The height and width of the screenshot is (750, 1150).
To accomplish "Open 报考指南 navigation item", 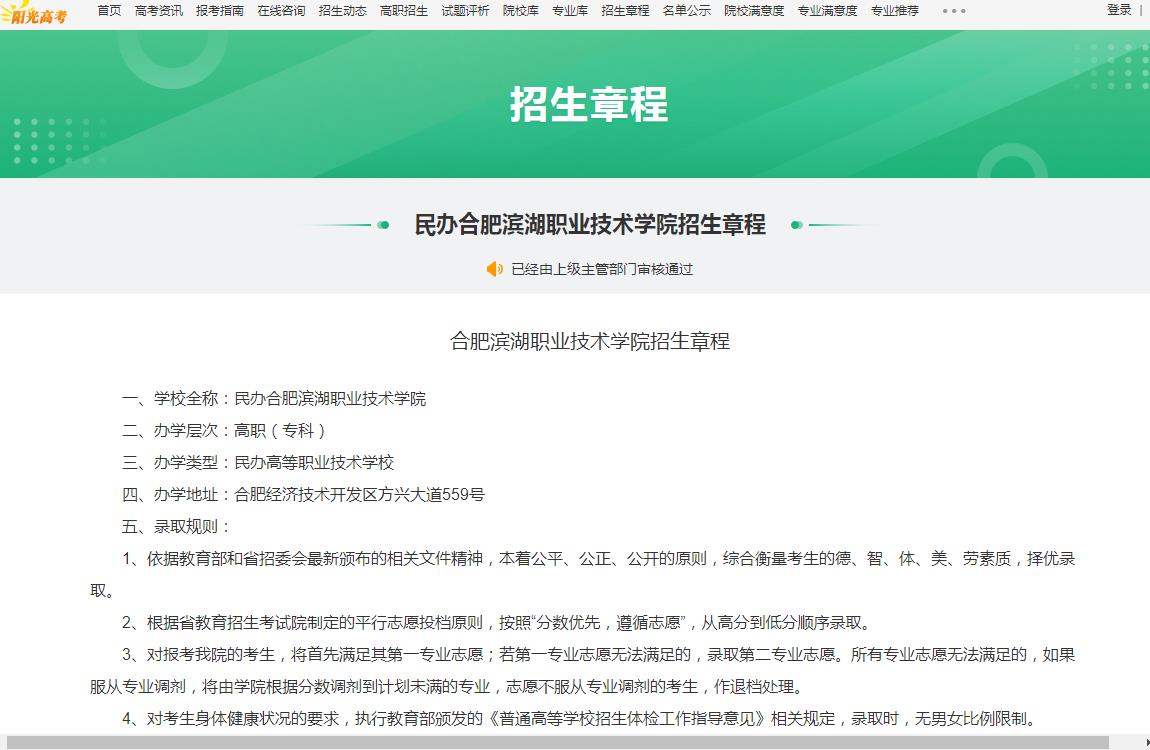I will pos(220,10).
